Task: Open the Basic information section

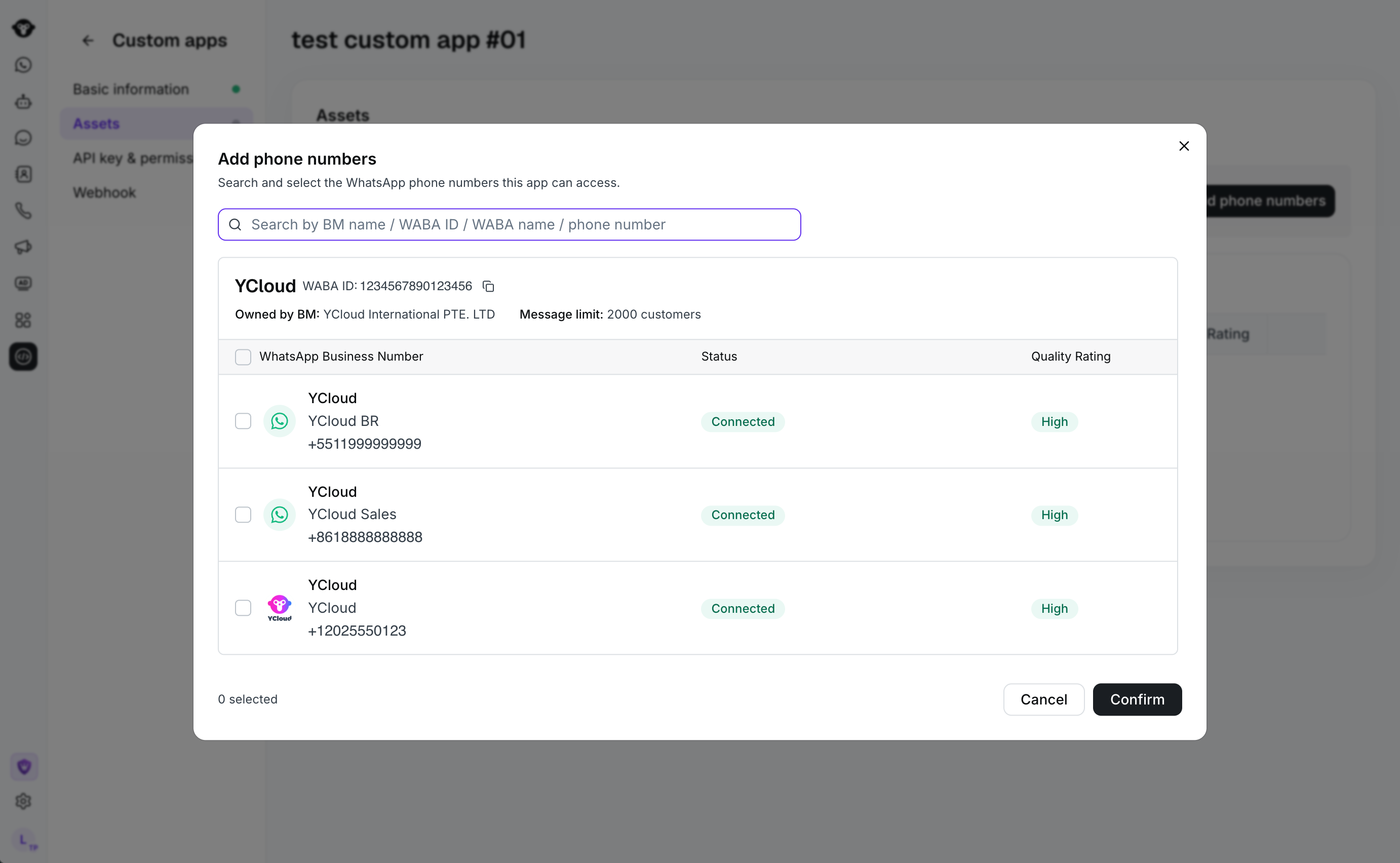Action: (x=157, y=89)
